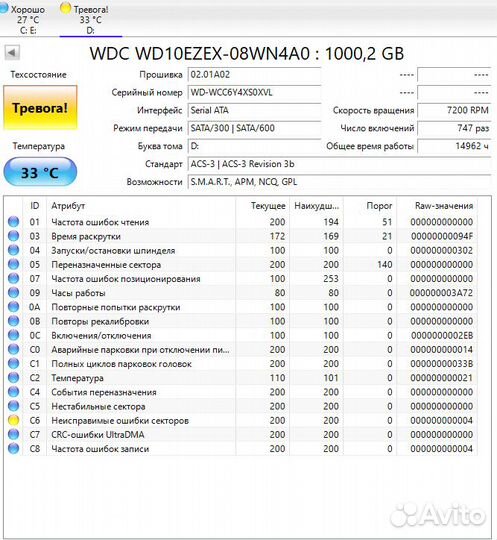Click worst value 253

(x=331, y=279)
